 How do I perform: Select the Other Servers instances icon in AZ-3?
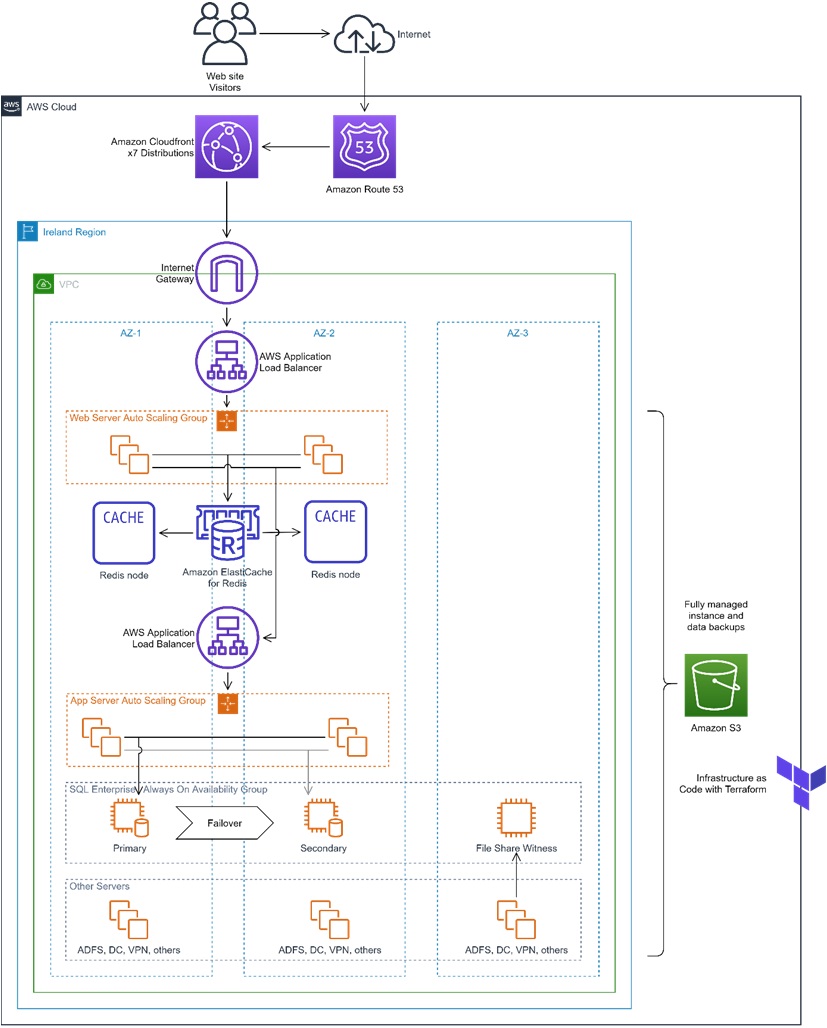tap(516, 919)
